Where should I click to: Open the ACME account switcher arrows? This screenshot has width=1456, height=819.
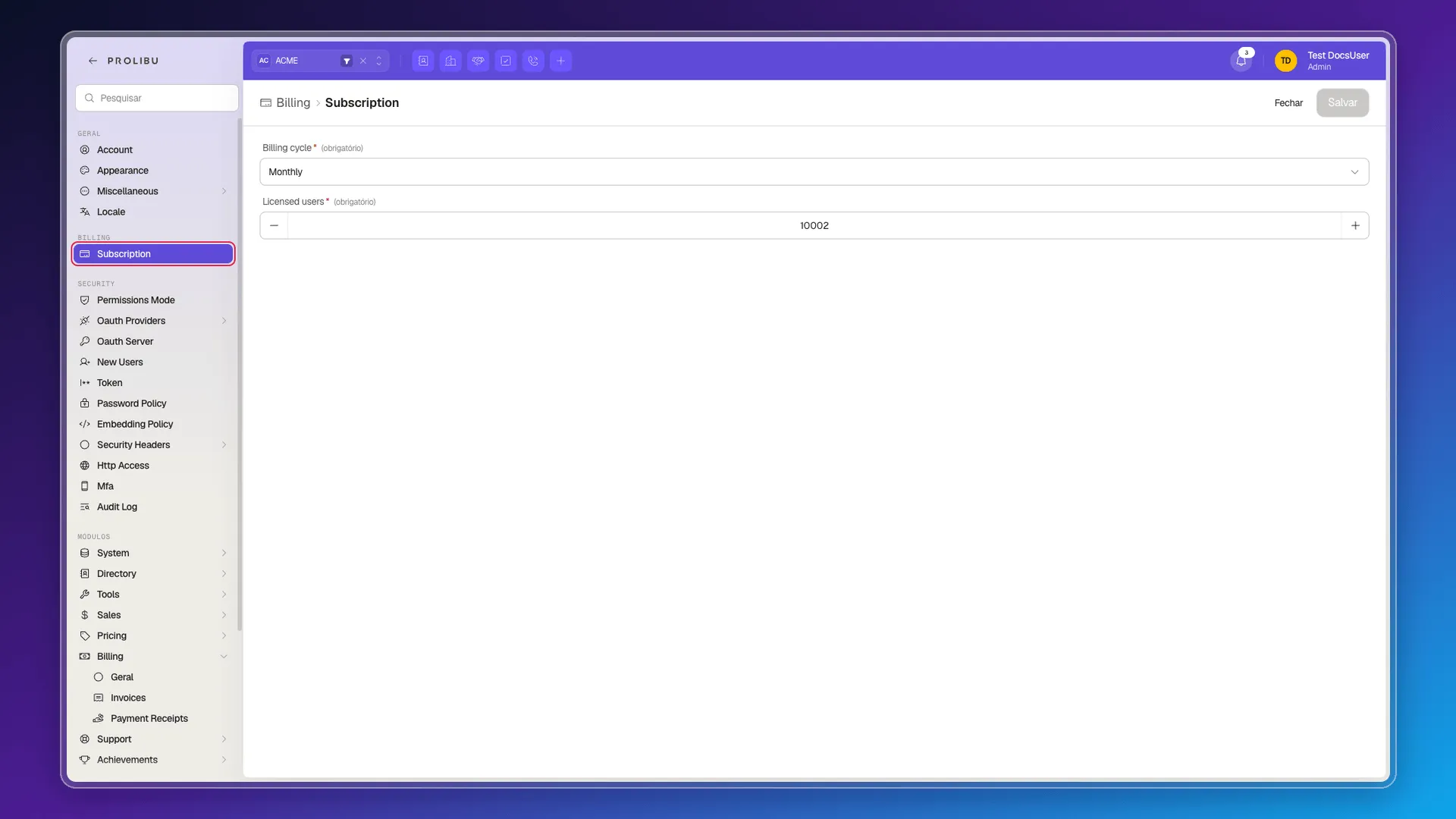(379, 61)
